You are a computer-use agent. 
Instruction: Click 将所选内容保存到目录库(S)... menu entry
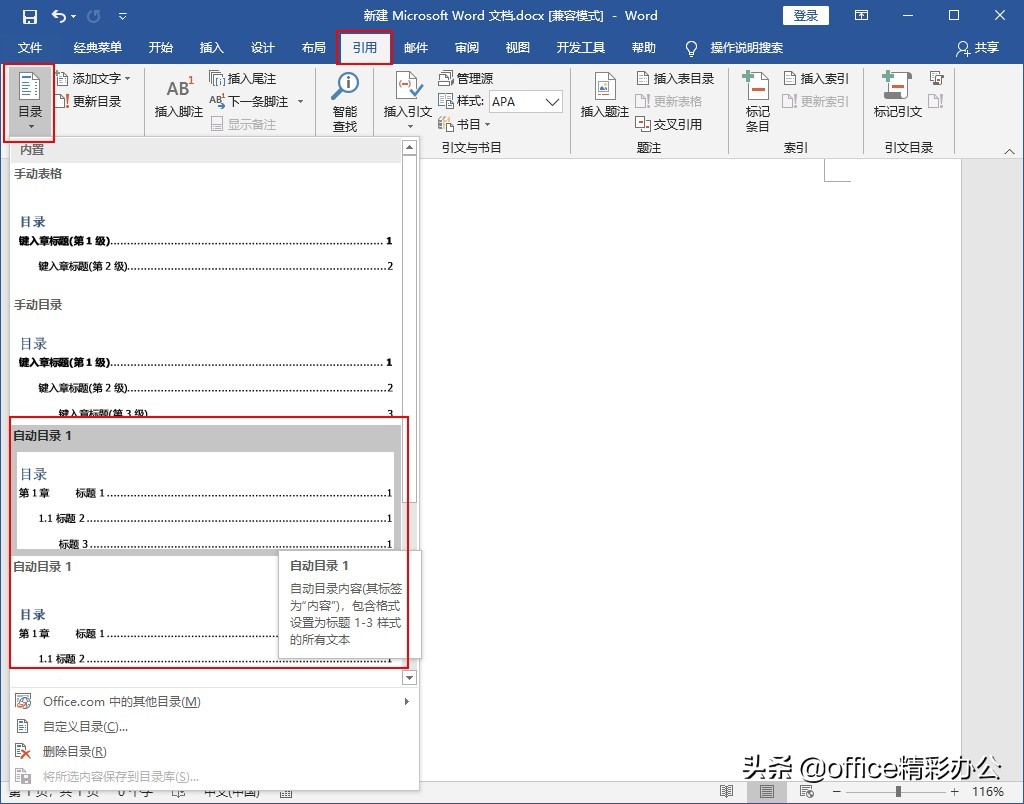(214, 776)
